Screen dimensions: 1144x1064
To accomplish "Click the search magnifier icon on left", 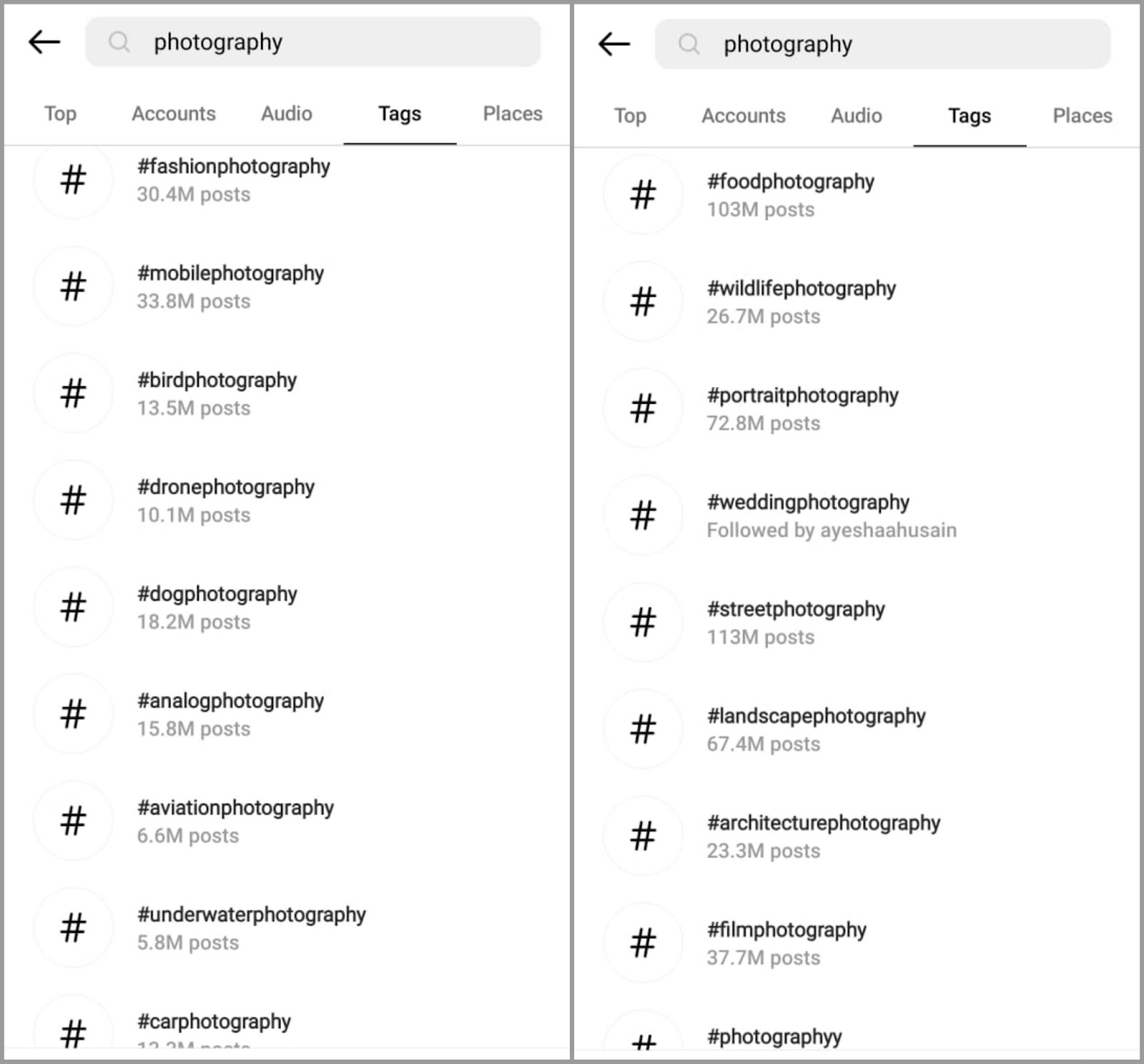I will (119, 42).
